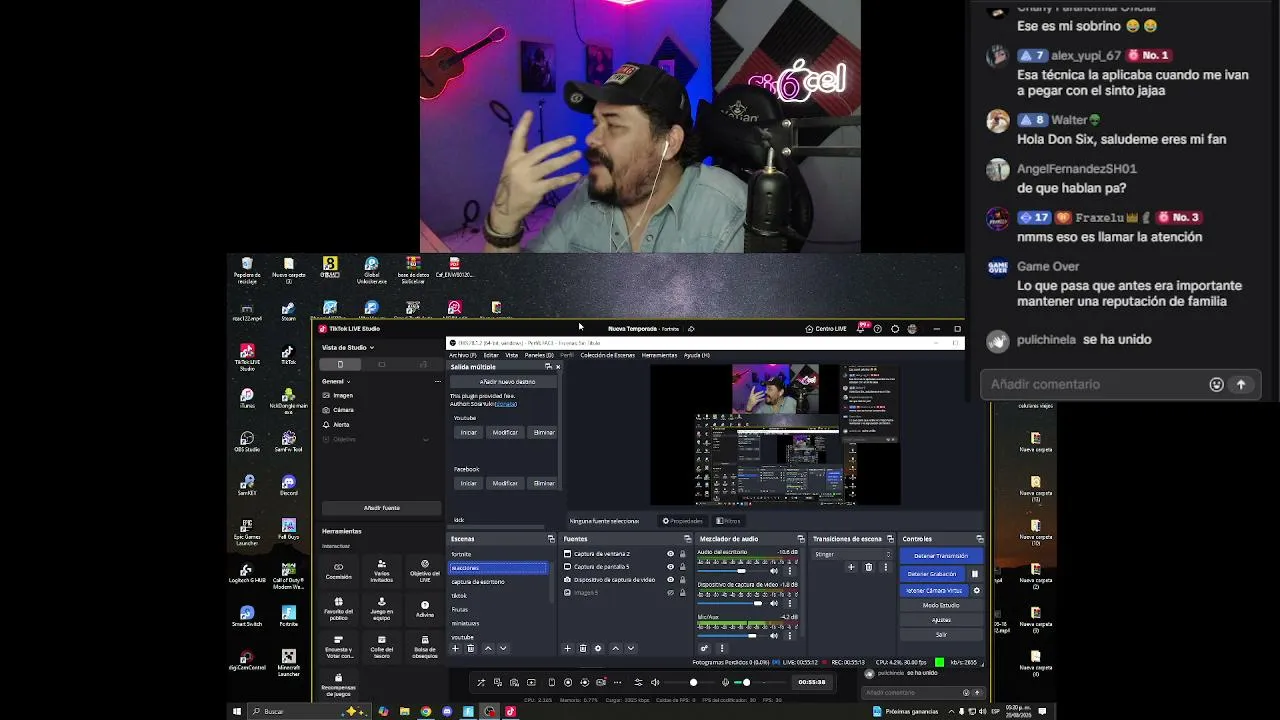The width and height of the screenshot is (1280, 720).
Task: Open advanced audio properties gears icon
Action: pos(704,648)
